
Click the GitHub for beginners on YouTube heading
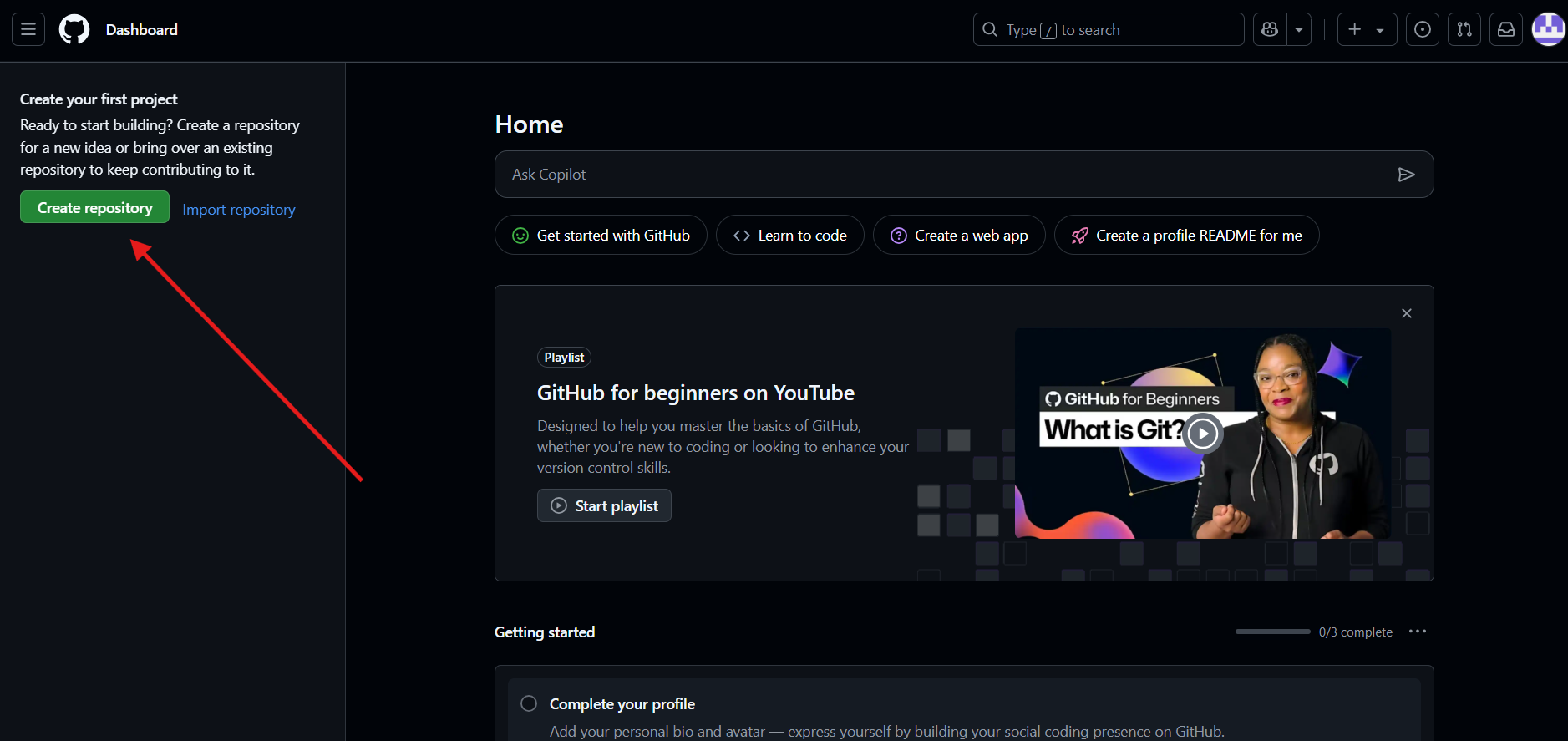pos(696,393)
